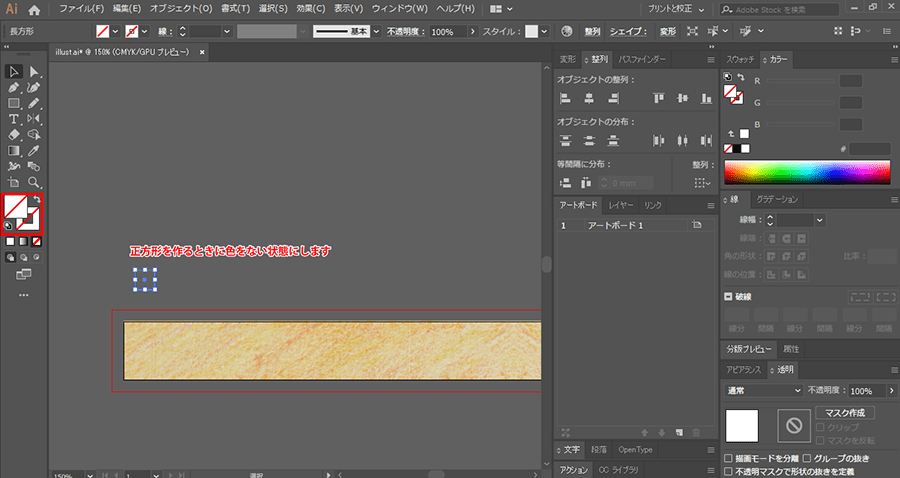The width and height of the screenshot is (900, 478).
Task: Click horizontal align right icon
Action: 613,99
